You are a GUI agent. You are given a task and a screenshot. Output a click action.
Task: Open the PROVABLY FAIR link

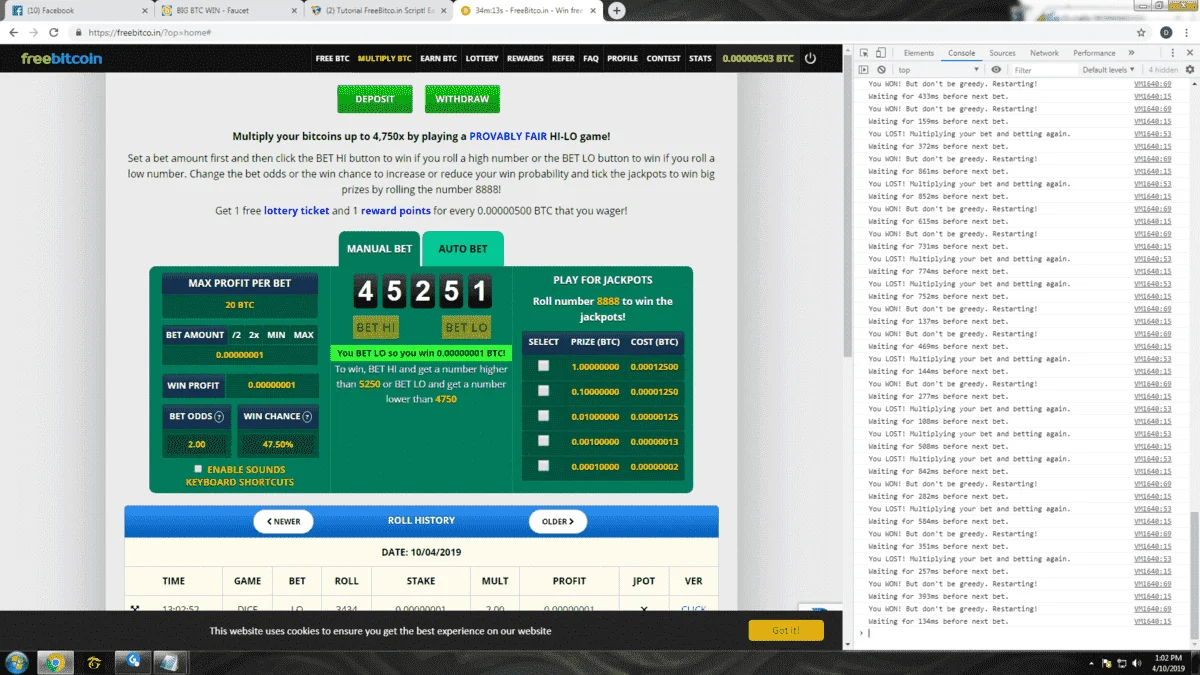point(508,136)
